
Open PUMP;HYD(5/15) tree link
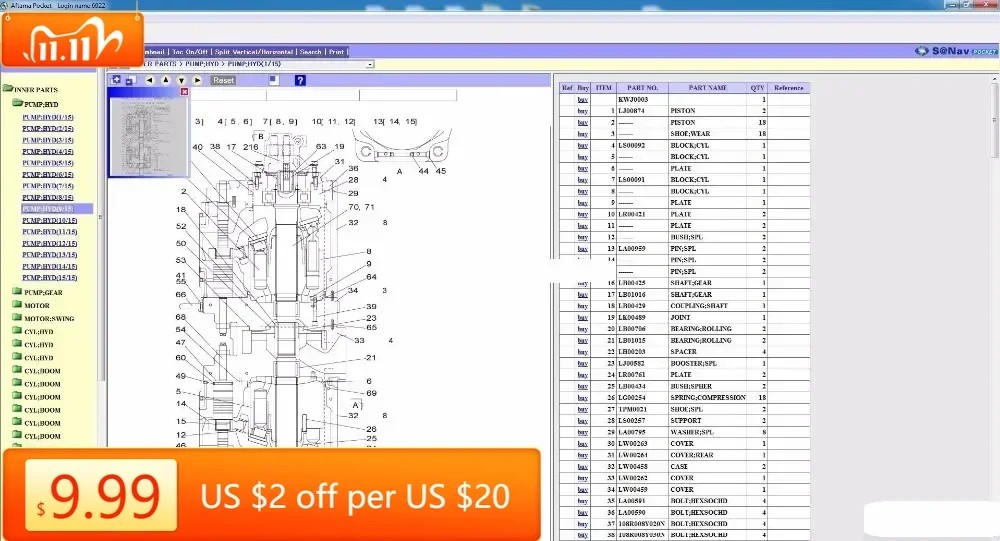(48, 163)
